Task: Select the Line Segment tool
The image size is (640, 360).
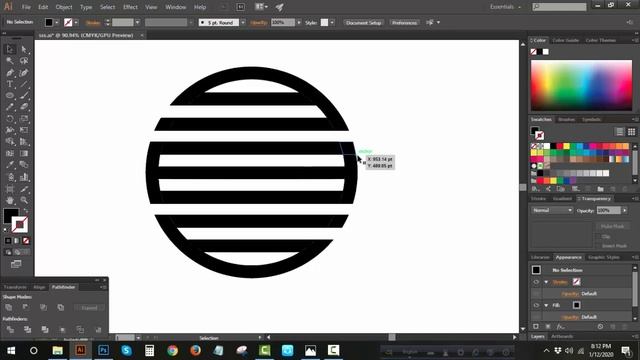Action: (24, 84)
